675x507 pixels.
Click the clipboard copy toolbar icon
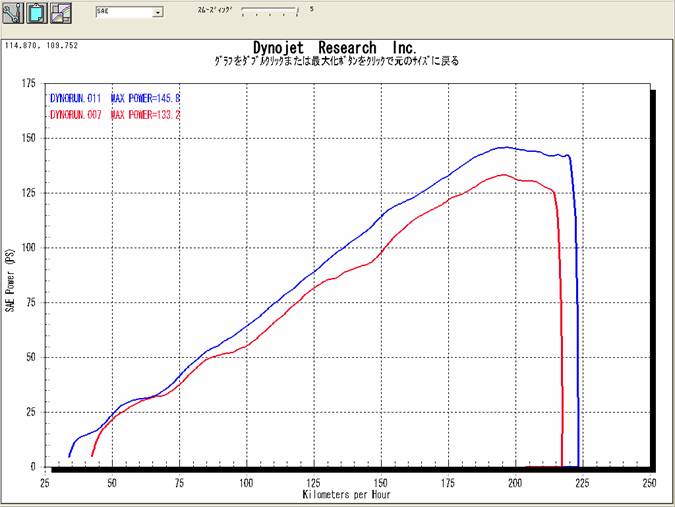[37, 13]
